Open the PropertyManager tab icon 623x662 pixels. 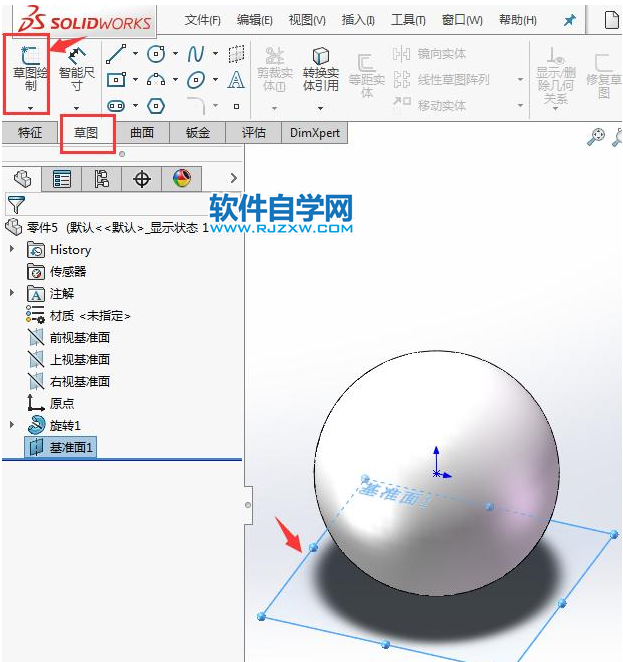tap(62, 179)
